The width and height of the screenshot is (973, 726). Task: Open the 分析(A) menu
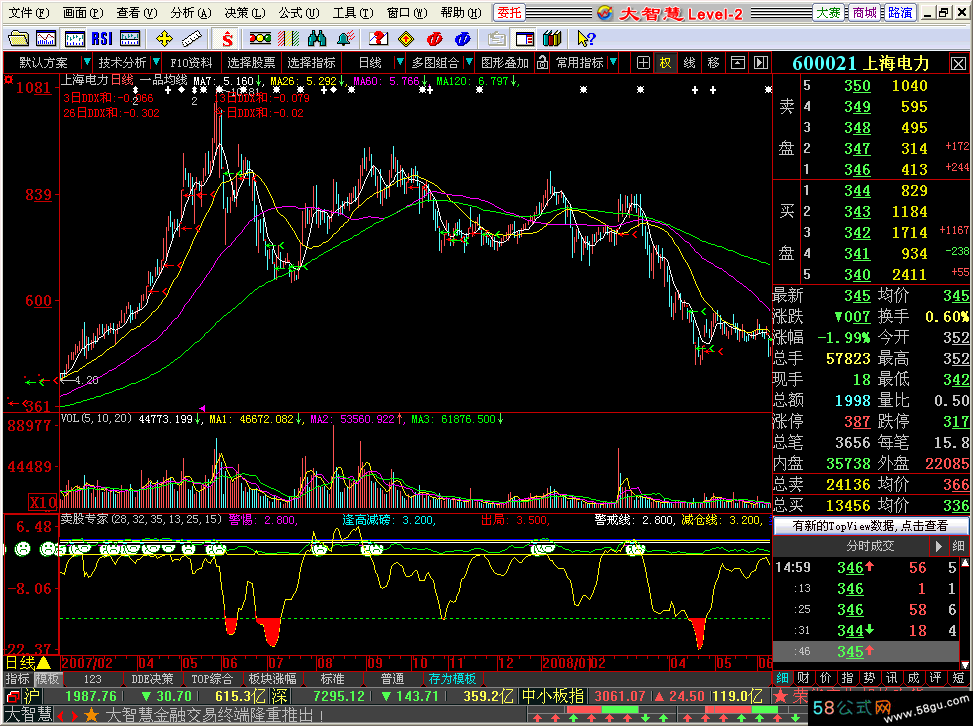pyautogui.click(x=191, y=13)
